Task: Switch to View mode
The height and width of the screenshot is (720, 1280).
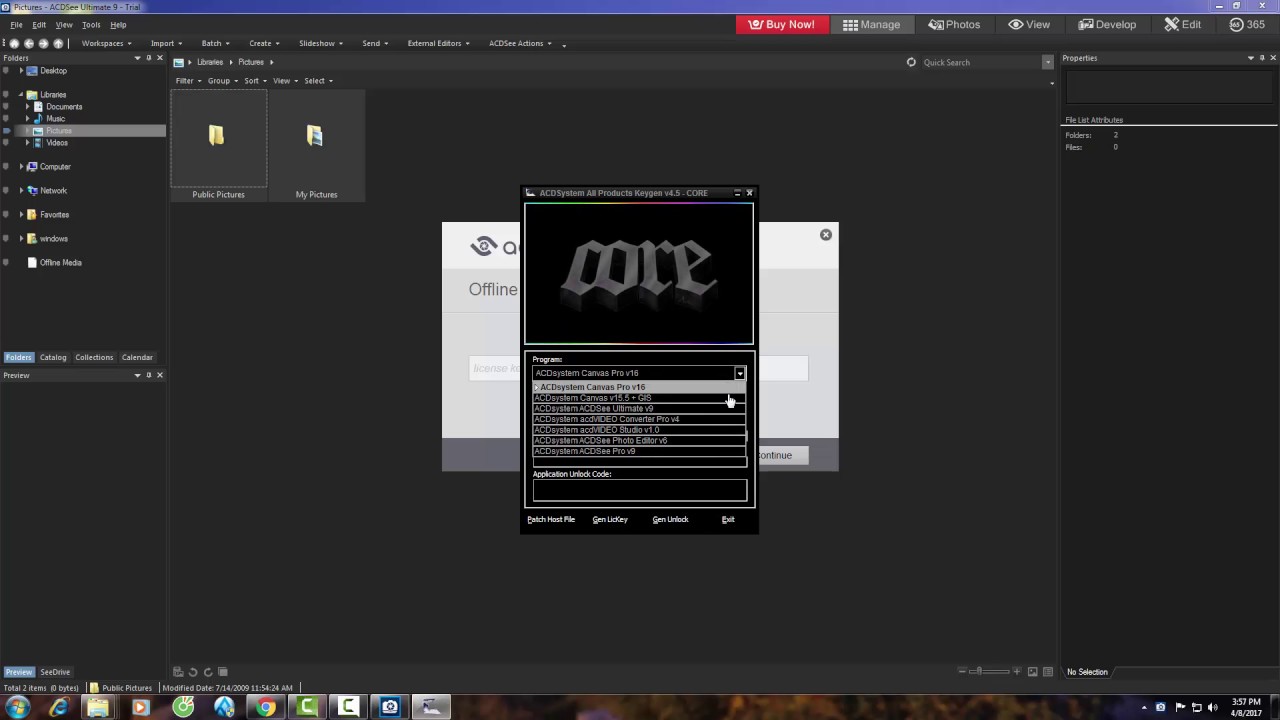Action: point(1029,24)
